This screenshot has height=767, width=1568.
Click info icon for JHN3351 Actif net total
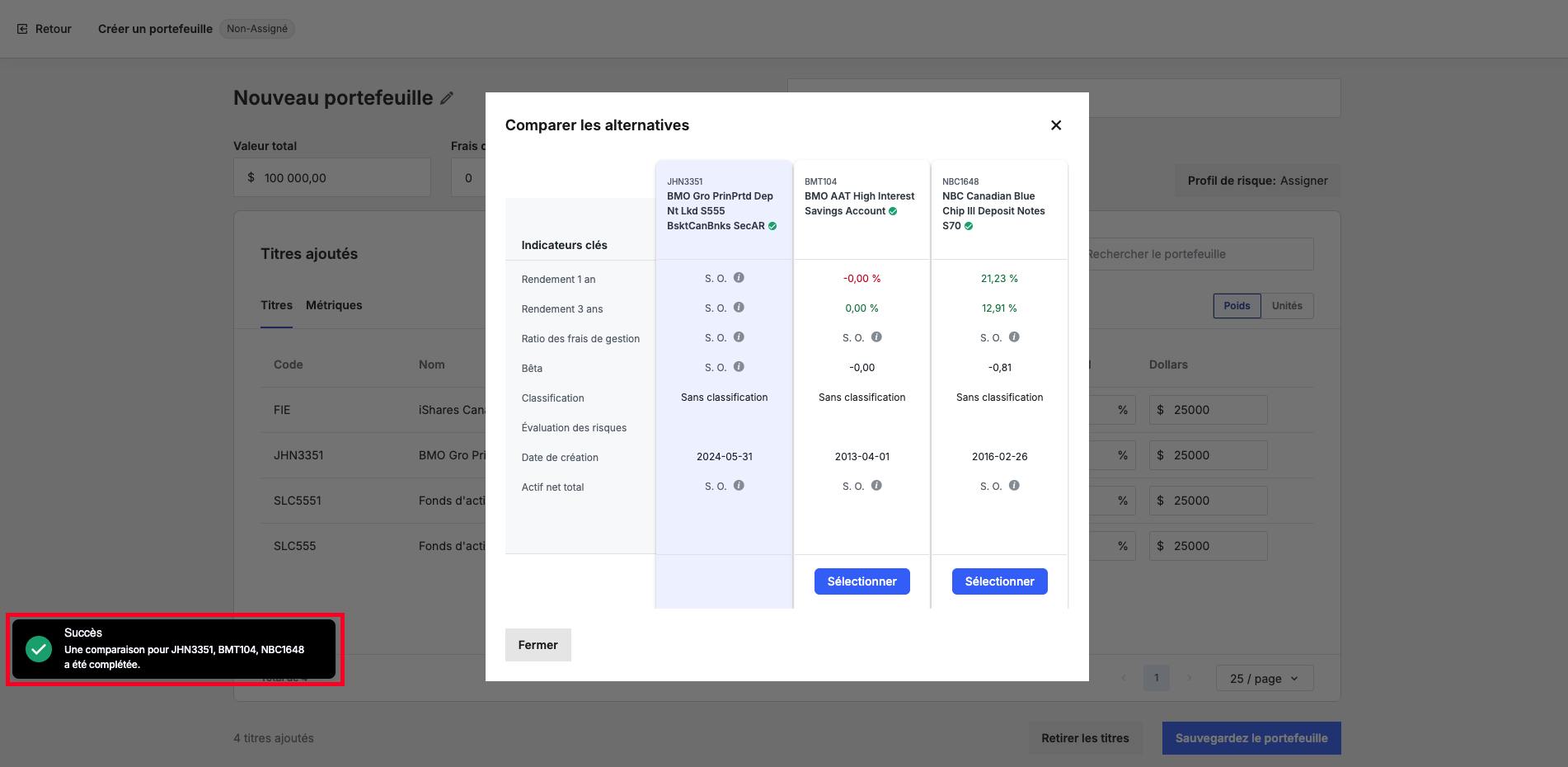pyautogui.click(x=739, y=486)
